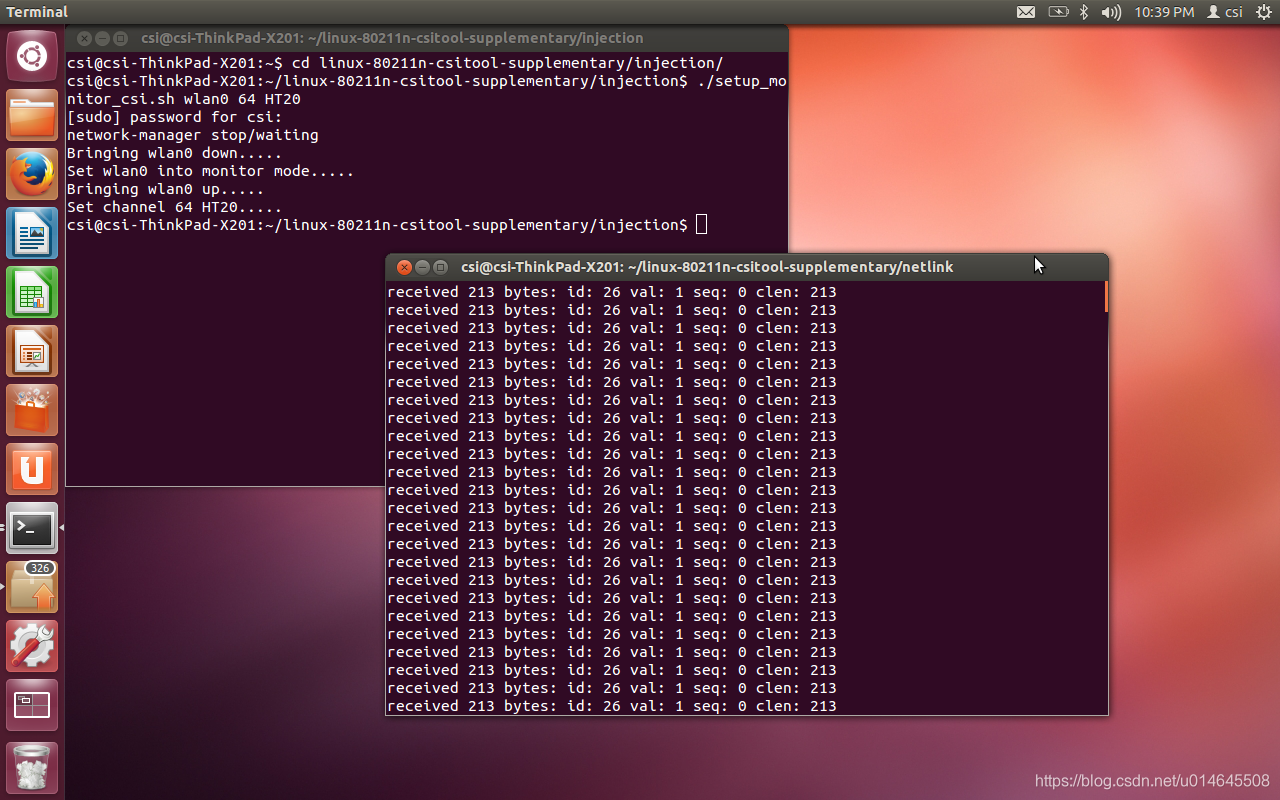Click 'Set wlan0 into monitor mode.....' text

coord(210,171)
